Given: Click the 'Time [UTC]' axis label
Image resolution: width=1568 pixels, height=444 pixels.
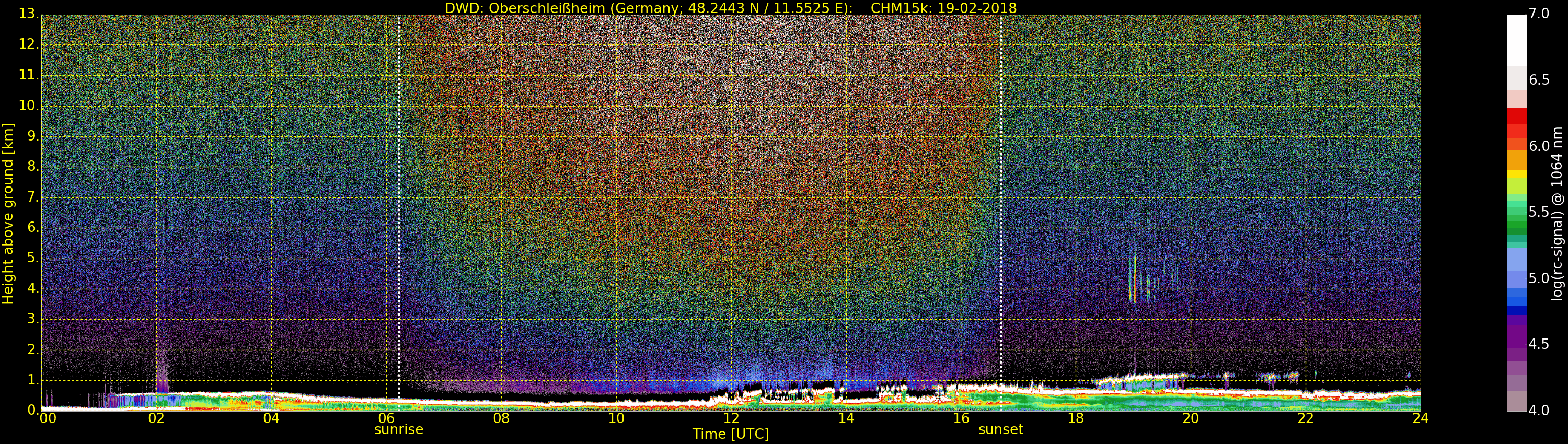Looking at the screenshot, I should click(x=731, y=434).
